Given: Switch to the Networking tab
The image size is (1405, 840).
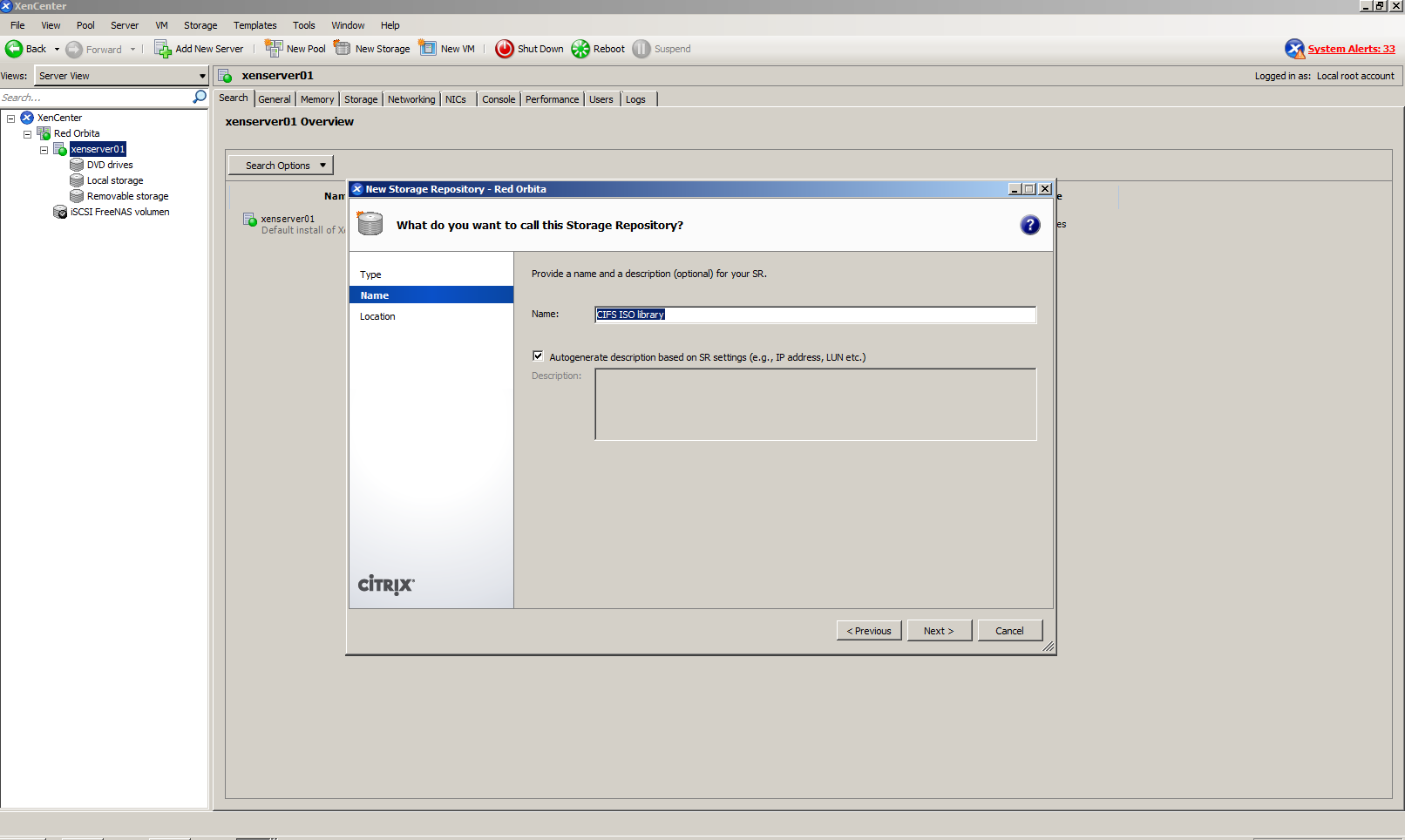Looking at the screenshot, I should [411, 99].
